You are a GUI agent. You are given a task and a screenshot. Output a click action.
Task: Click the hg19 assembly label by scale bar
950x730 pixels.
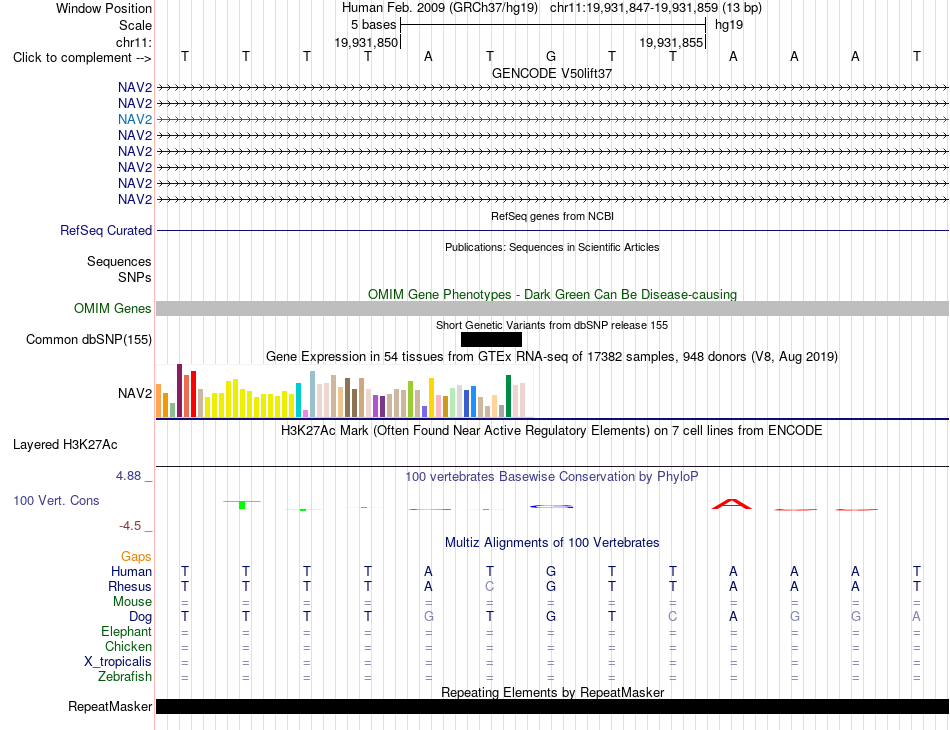click(x=729, y=25)
